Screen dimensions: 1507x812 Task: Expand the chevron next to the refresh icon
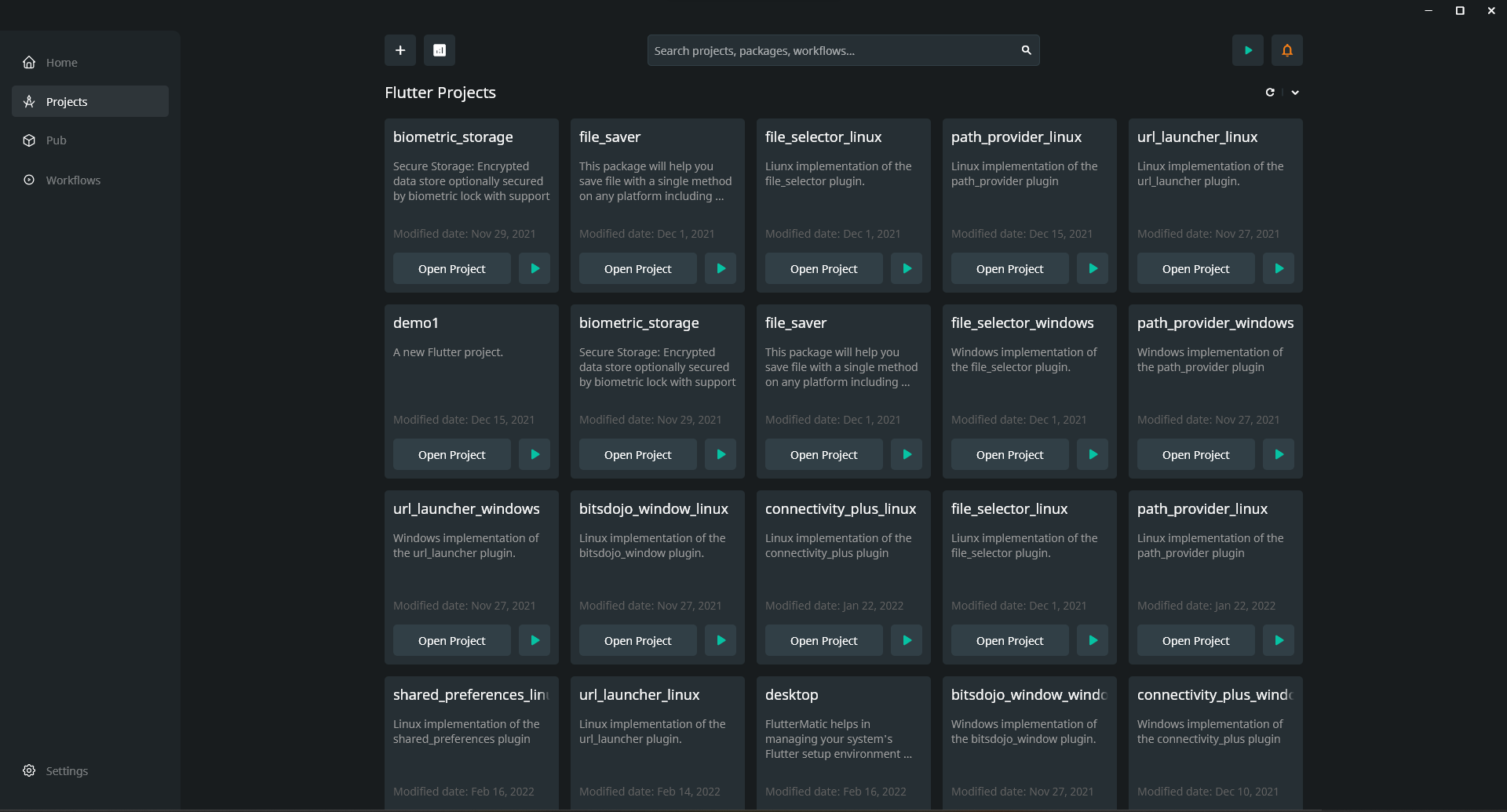coord(1295,92)
